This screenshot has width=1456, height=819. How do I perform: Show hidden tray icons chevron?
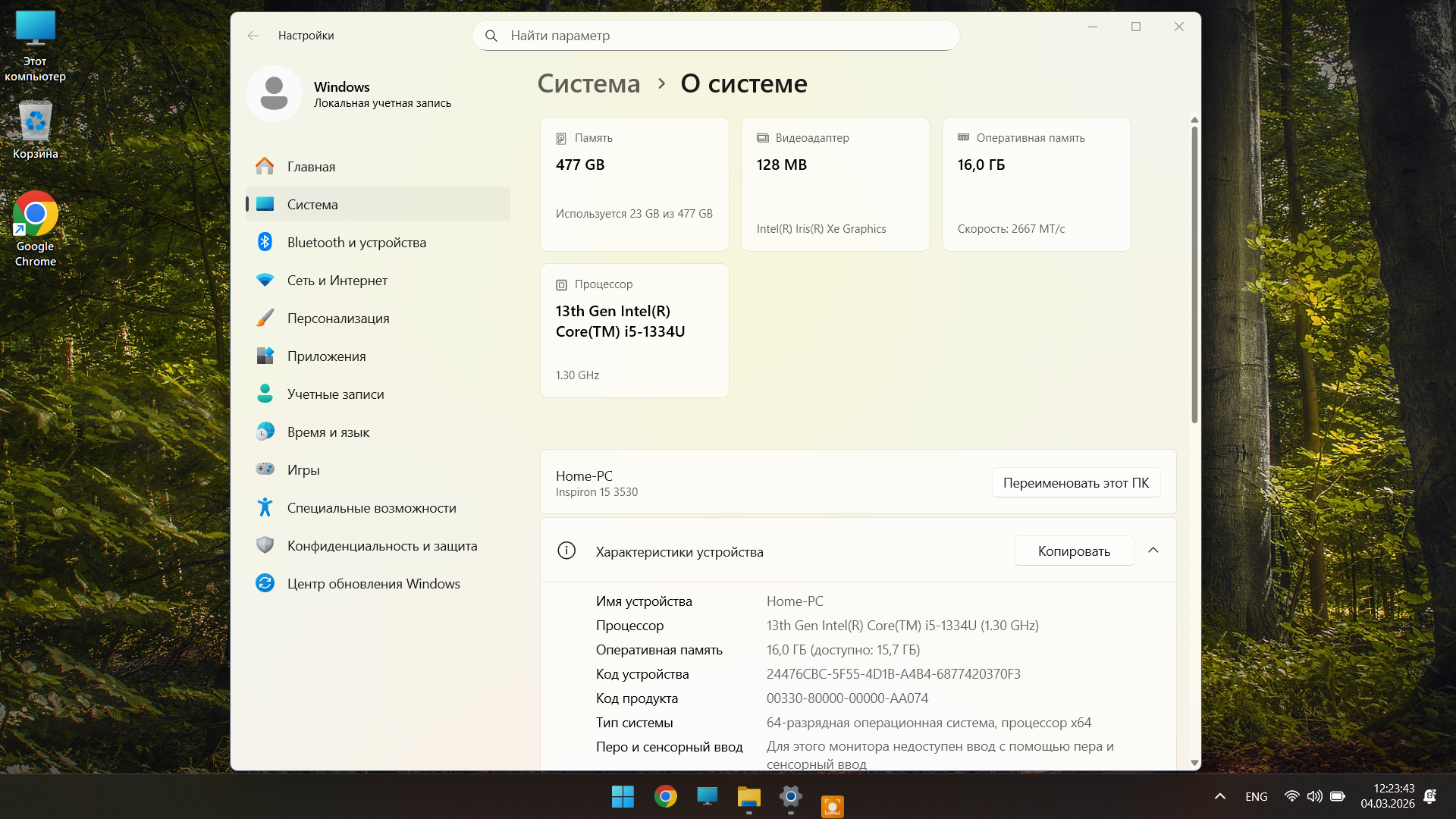pos(1219,796)
